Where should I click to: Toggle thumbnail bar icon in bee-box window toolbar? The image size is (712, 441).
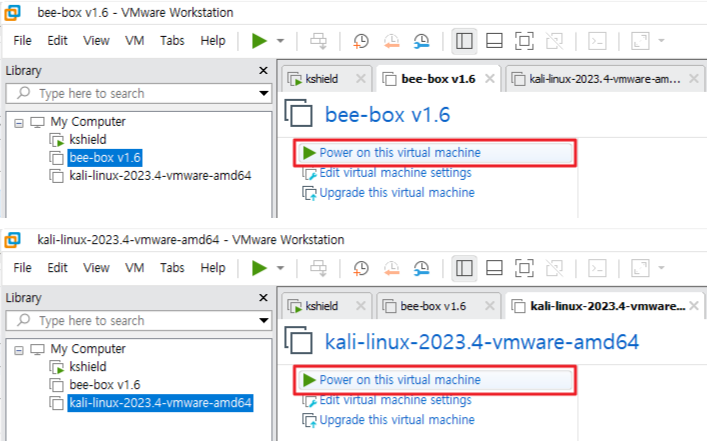pos(494,41)
